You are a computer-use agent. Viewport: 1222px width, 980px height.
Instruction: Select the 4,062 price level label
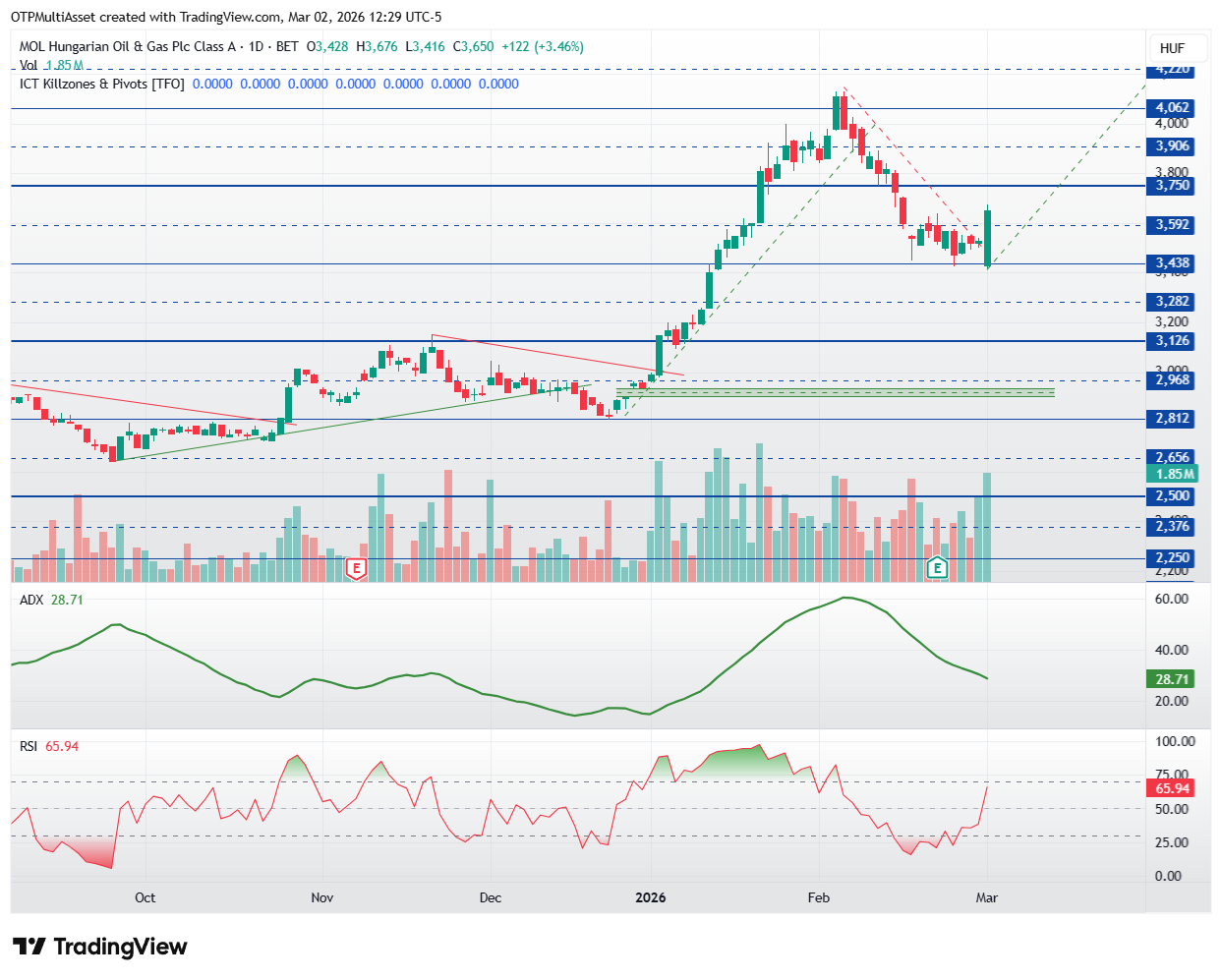(x=1172, y=108)
